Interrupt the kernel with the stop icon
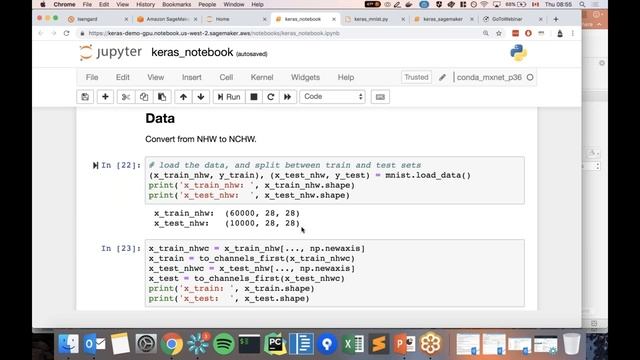Viewport: 640px width, 360px height. (x=254, y=97)
